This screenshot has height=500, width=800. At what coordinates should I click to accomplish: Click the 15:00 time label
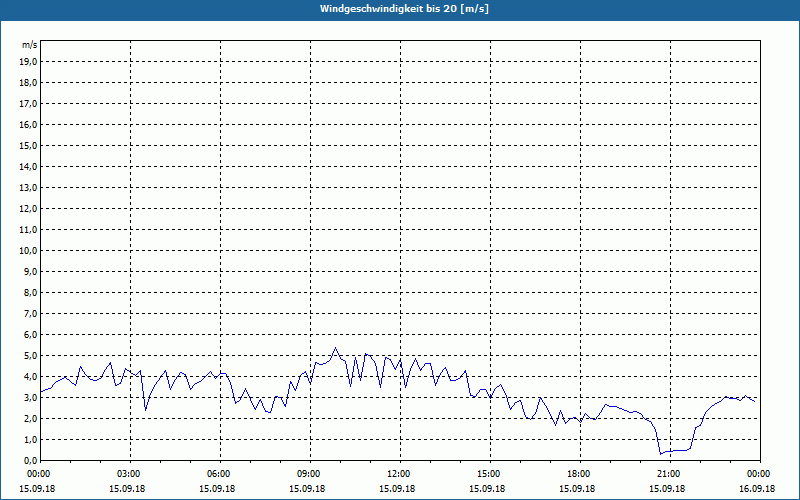[x=490, y=474]
